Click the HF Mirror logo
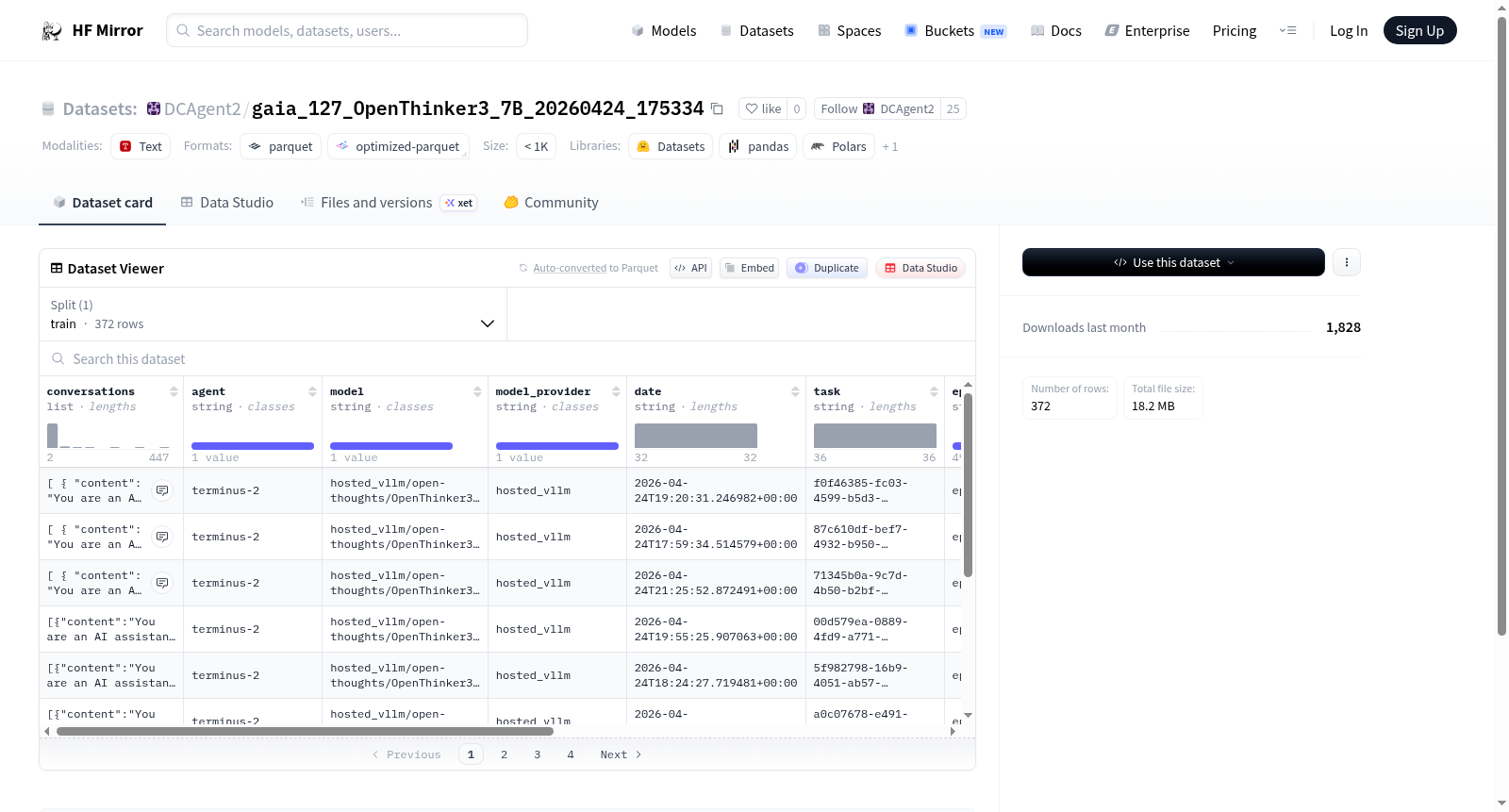The image size is (1509, 812). 91,30
